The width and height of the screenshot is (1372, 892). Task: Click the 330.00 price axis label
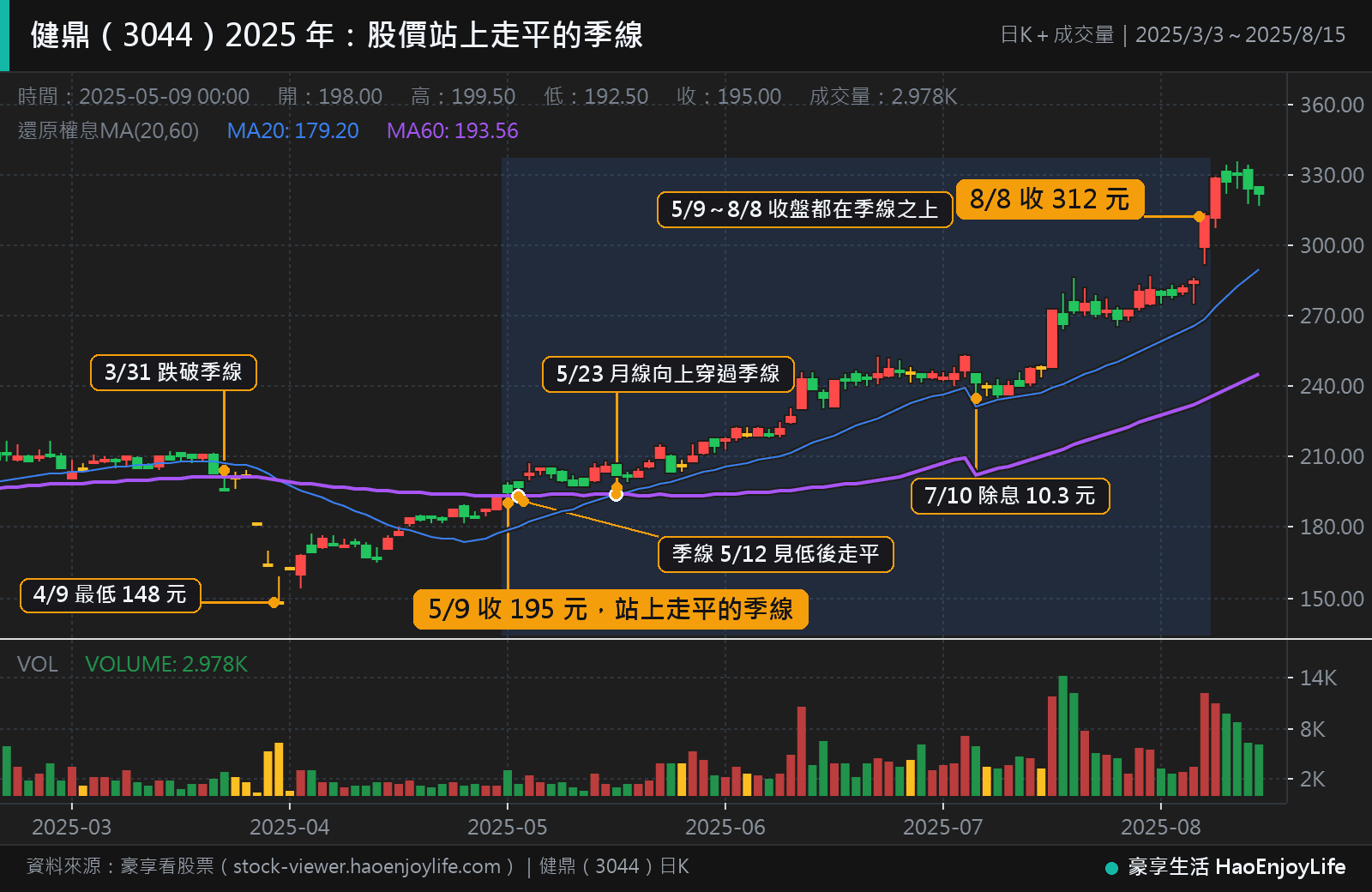tap(1331, 175)
